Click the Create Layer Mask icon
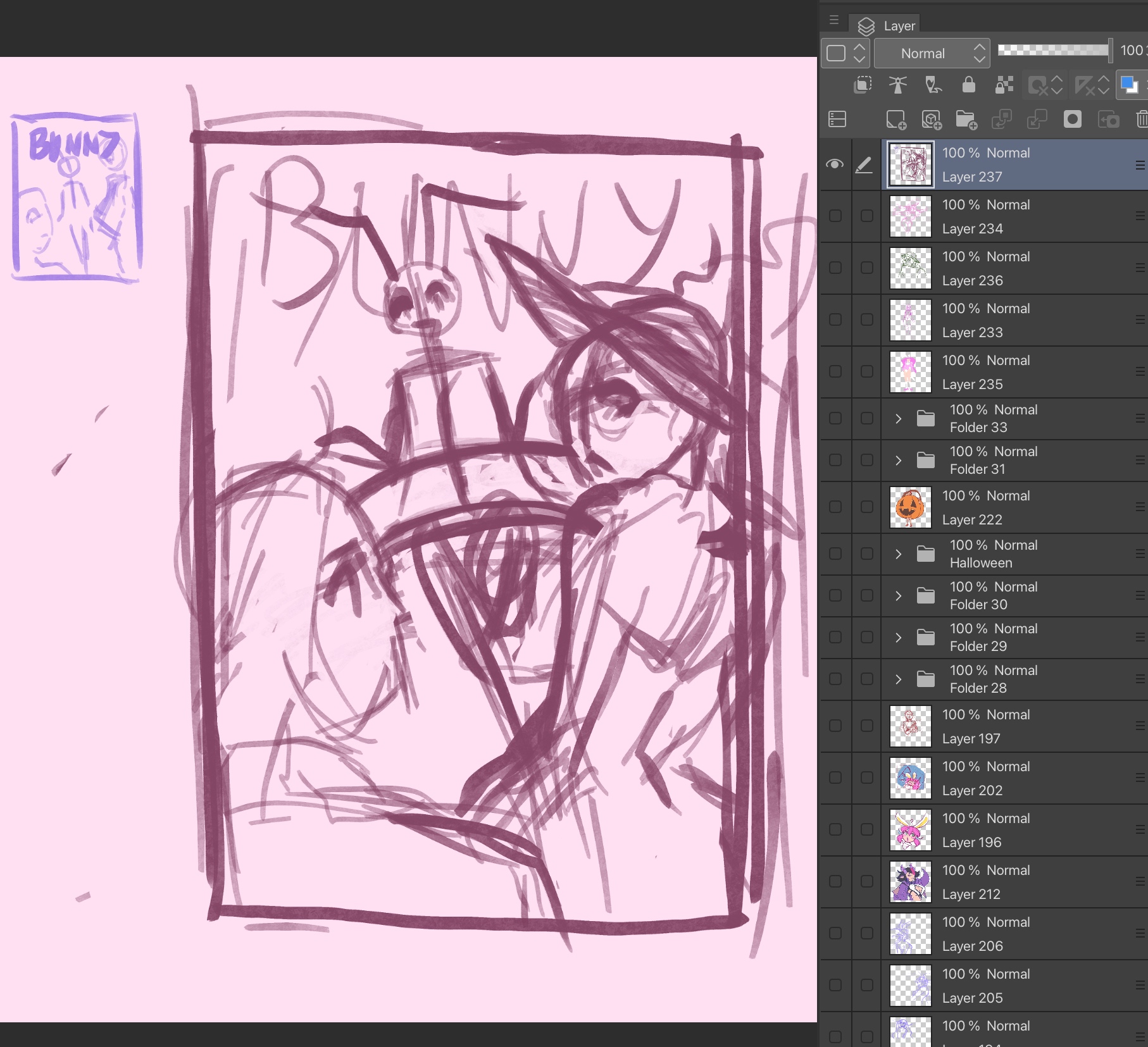Screen dimensions: 1148x1047 point(1072,120)
